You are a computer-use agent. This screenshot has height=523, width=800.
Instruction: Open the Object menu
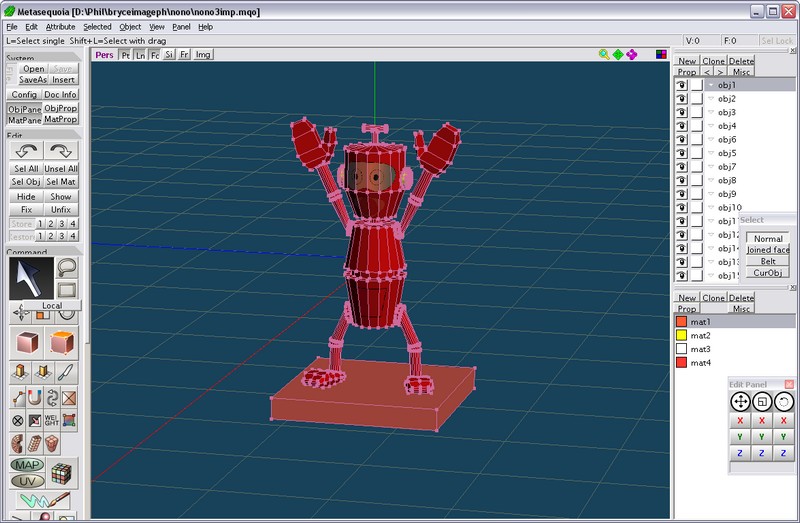tap(130, 27)
